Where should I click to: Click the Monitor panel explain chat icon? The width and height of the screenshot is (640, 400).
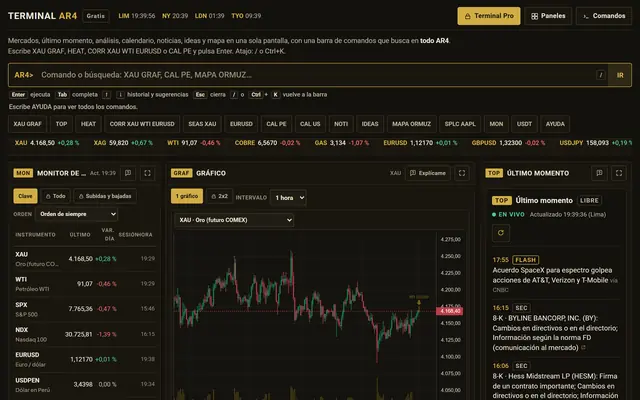(128, 173)
